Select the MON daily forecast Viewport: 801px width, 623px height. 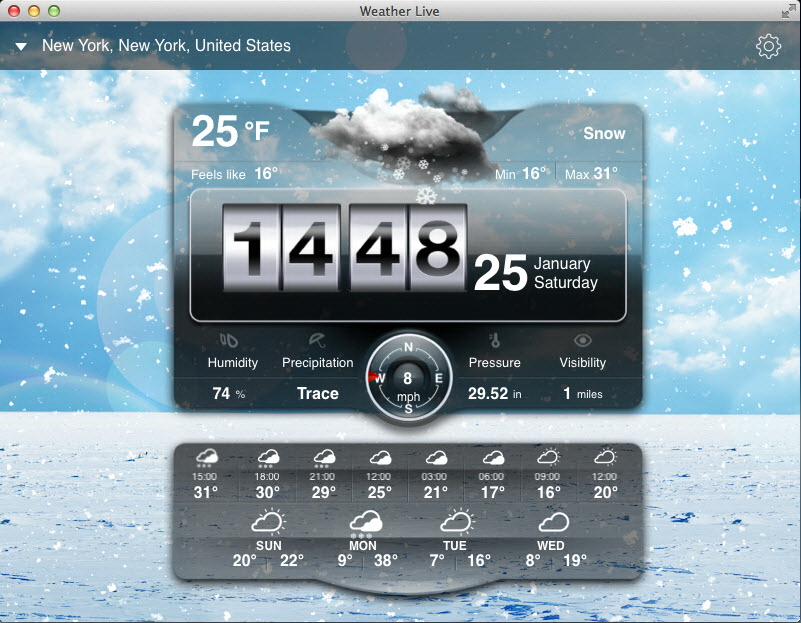[x=363, y=540]
